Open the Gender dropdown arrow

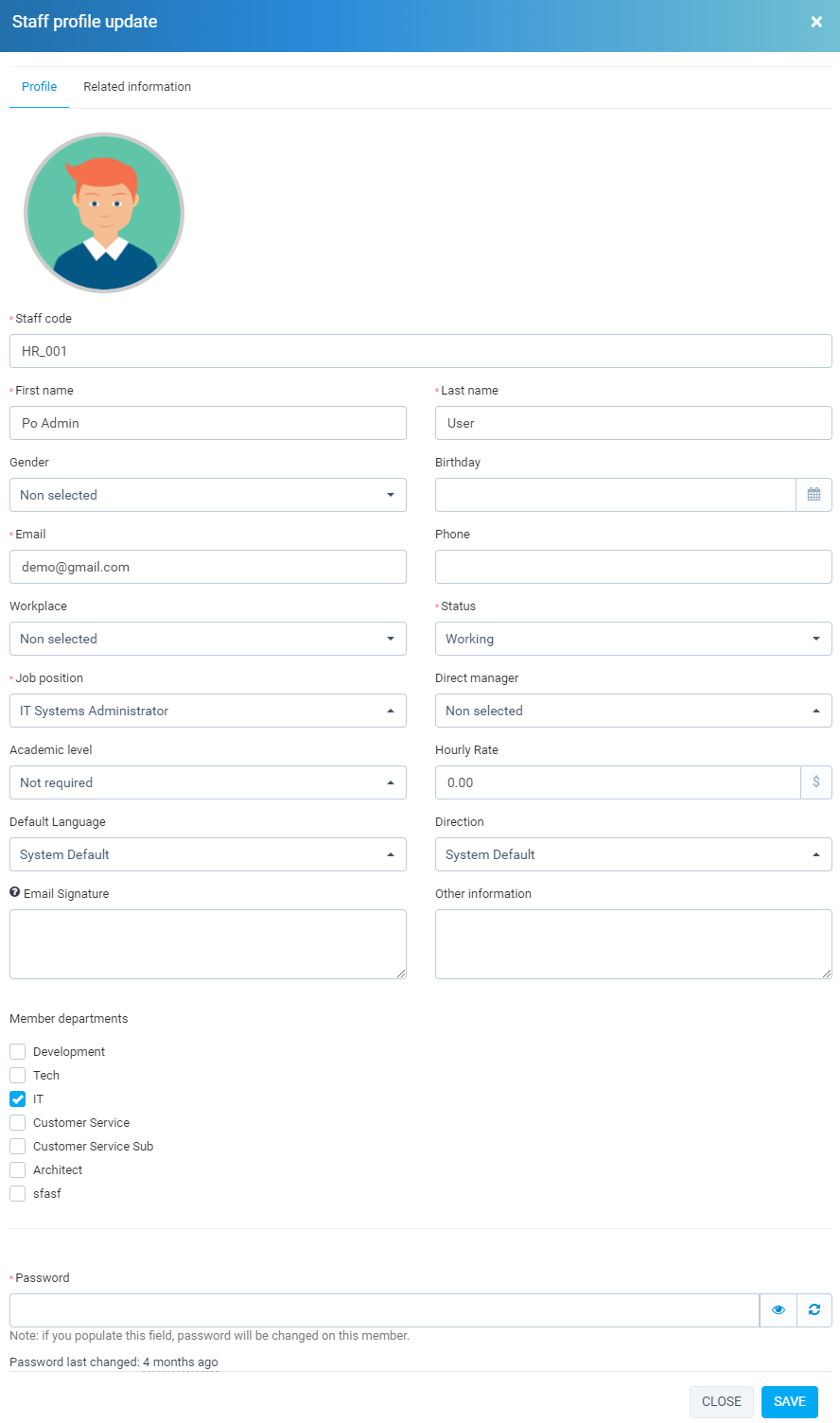coord(393,494)
